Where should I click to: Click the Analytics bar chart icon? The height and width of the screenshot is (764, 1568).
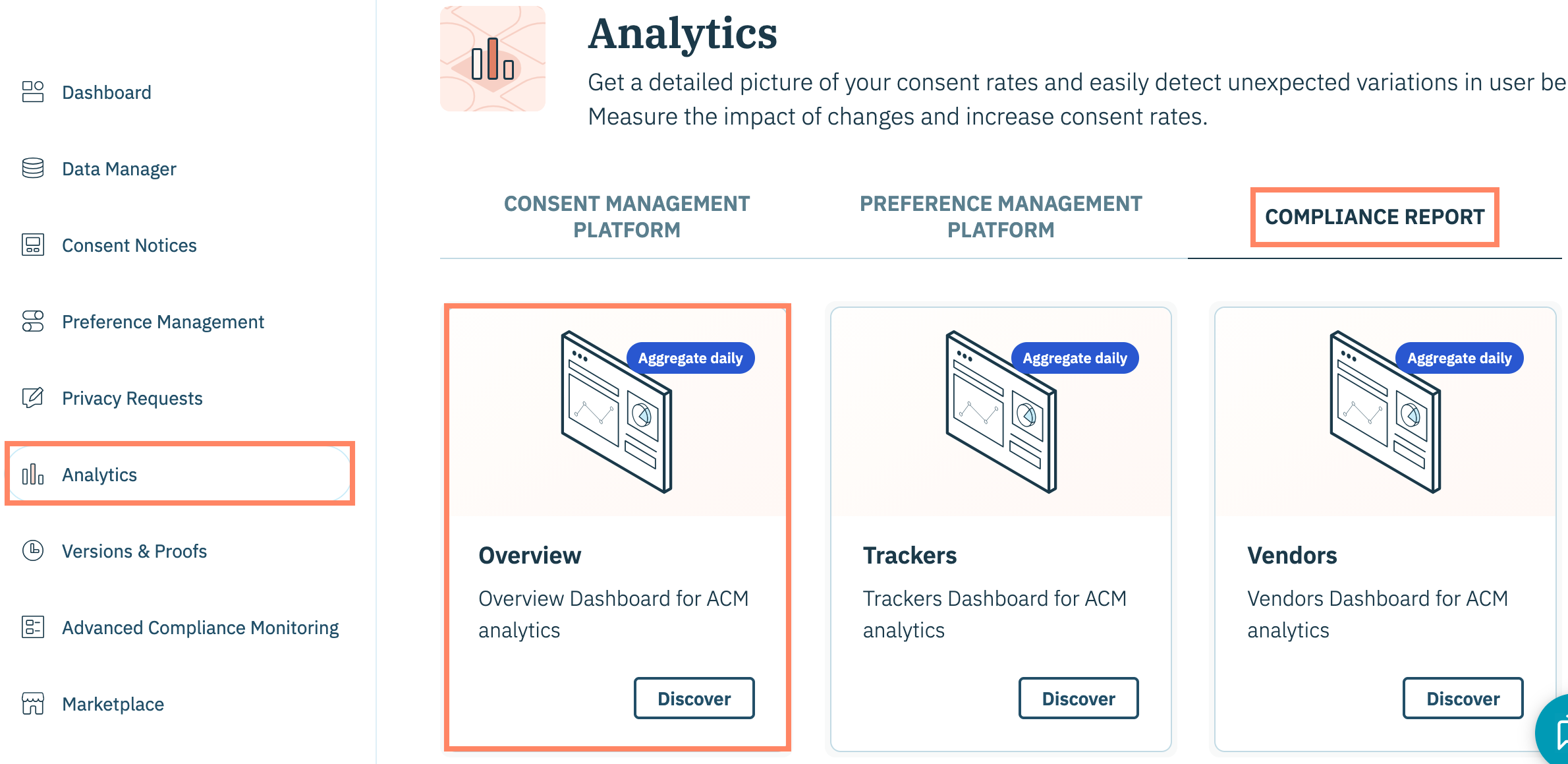point(33,475)
